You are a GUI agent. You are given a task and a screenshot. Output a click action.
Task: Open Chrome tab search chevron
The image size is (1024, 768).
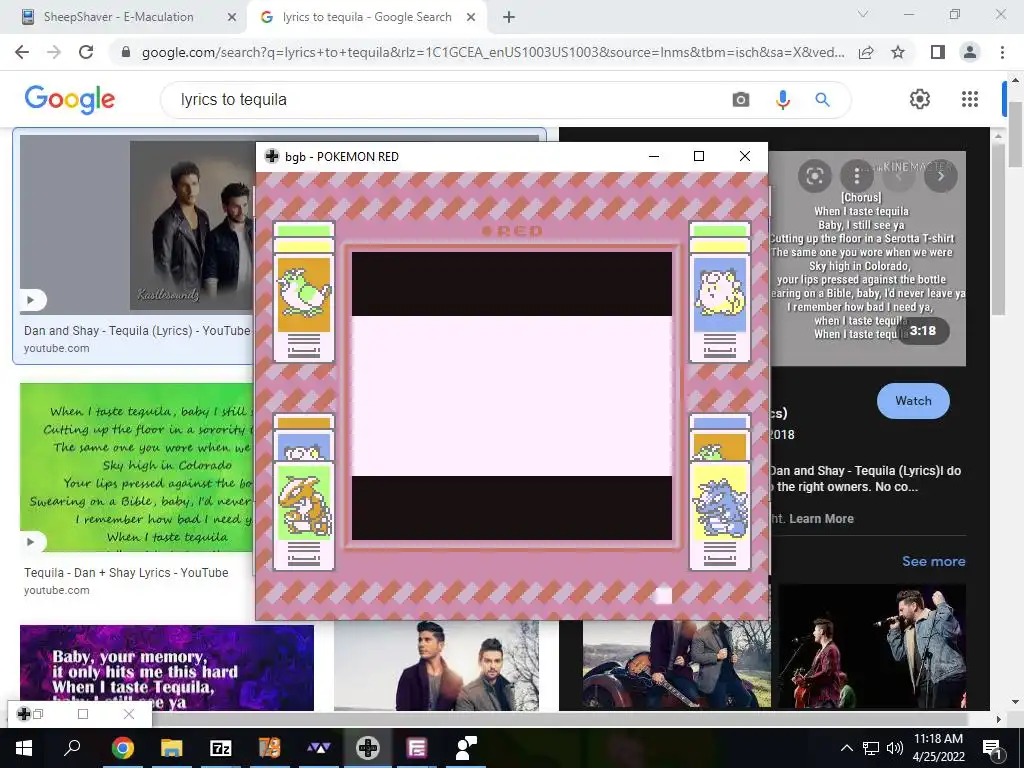(x=863, y=14)
